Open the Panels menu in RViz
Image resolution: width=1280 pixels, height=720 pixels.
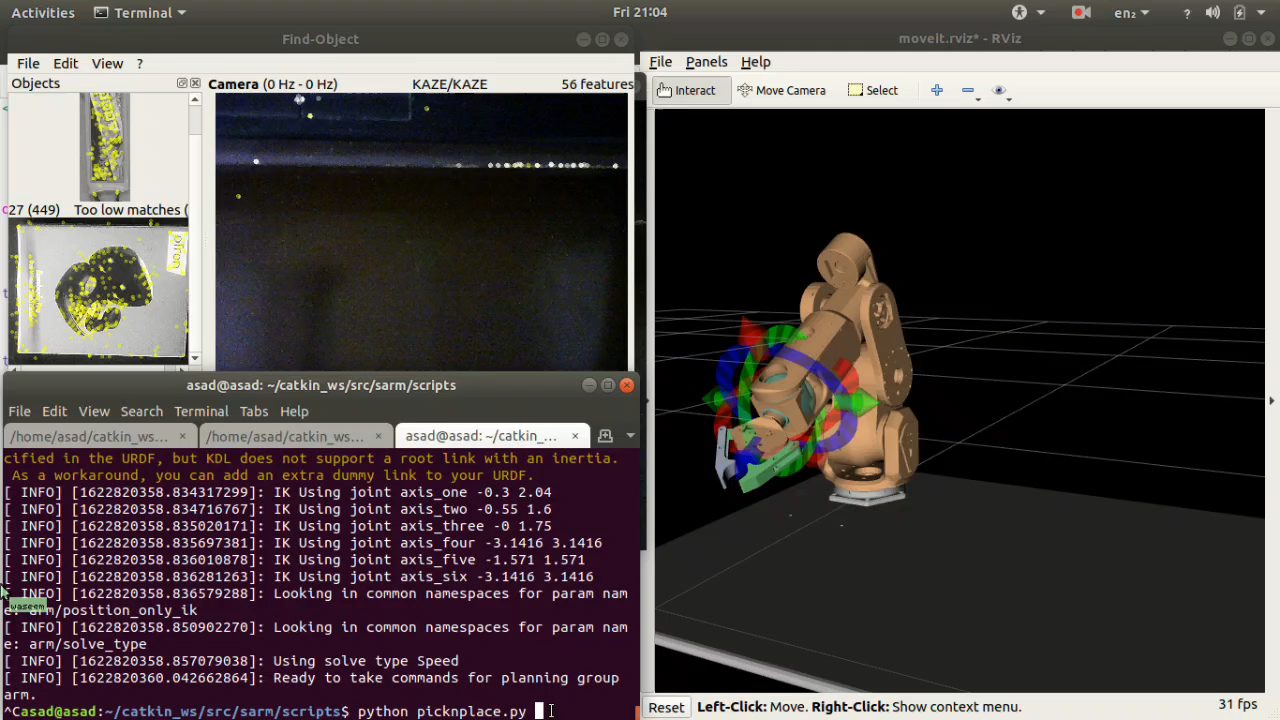[706, 62]
